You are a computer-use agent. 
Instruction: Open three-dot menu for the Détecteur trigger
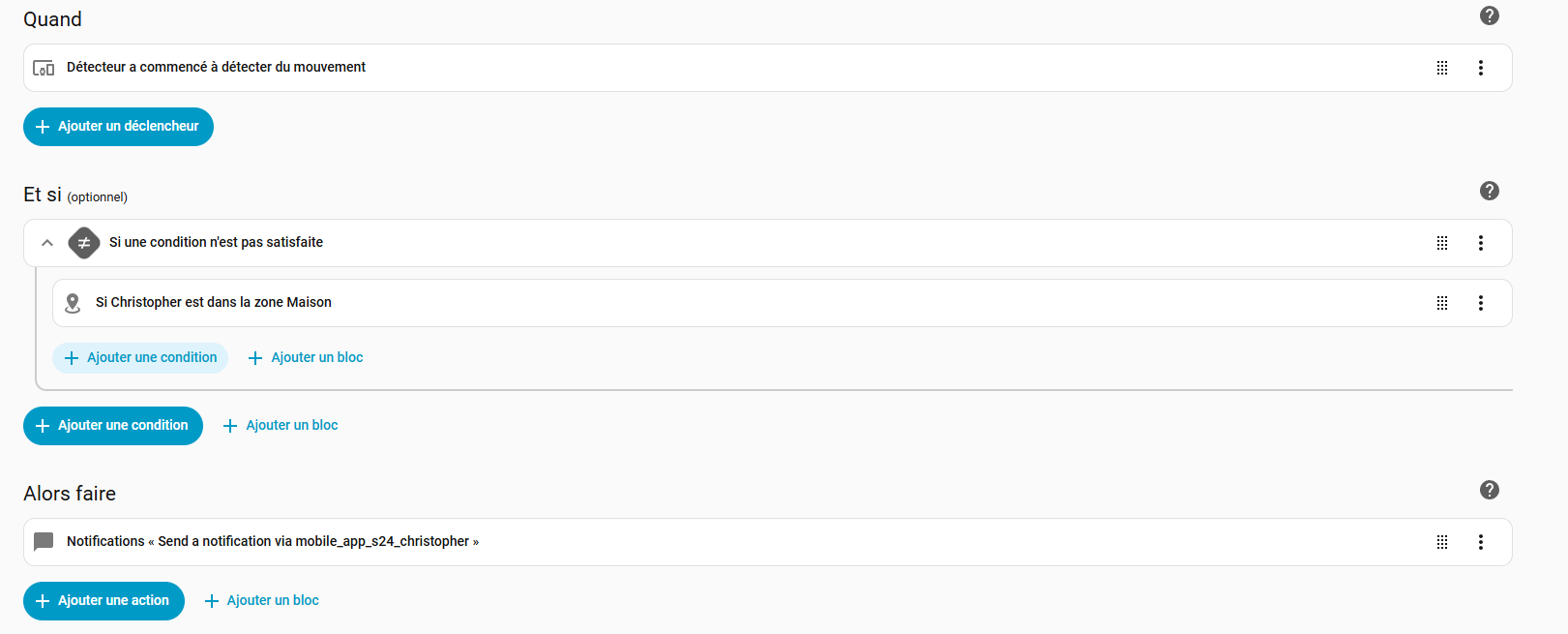(x=1480, y=68)
